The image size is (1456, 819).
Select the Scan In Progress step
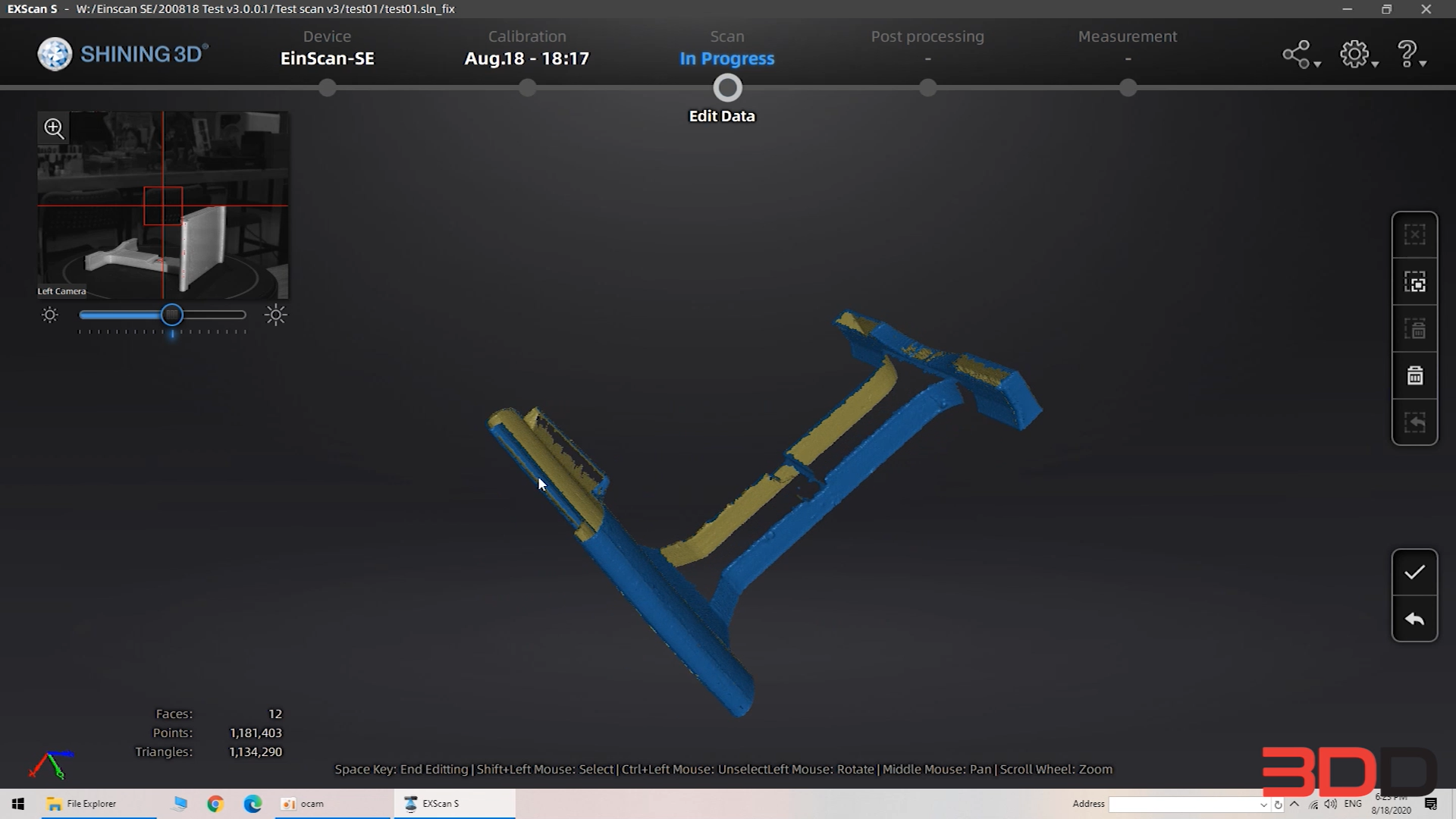click(x=726, y=48)
